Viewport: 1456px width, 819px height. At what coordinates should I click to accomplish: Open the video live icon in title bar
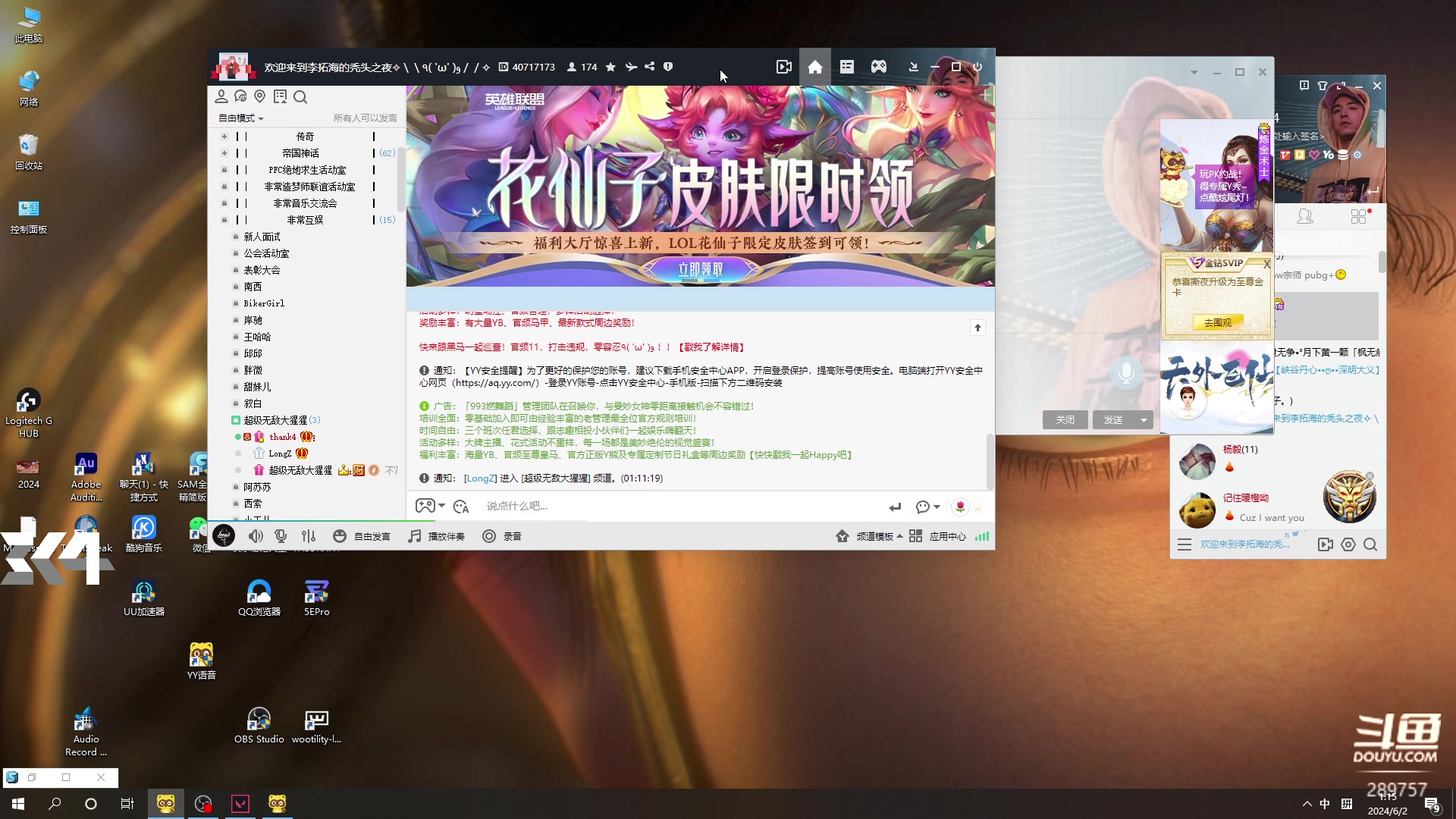(784, 67)
